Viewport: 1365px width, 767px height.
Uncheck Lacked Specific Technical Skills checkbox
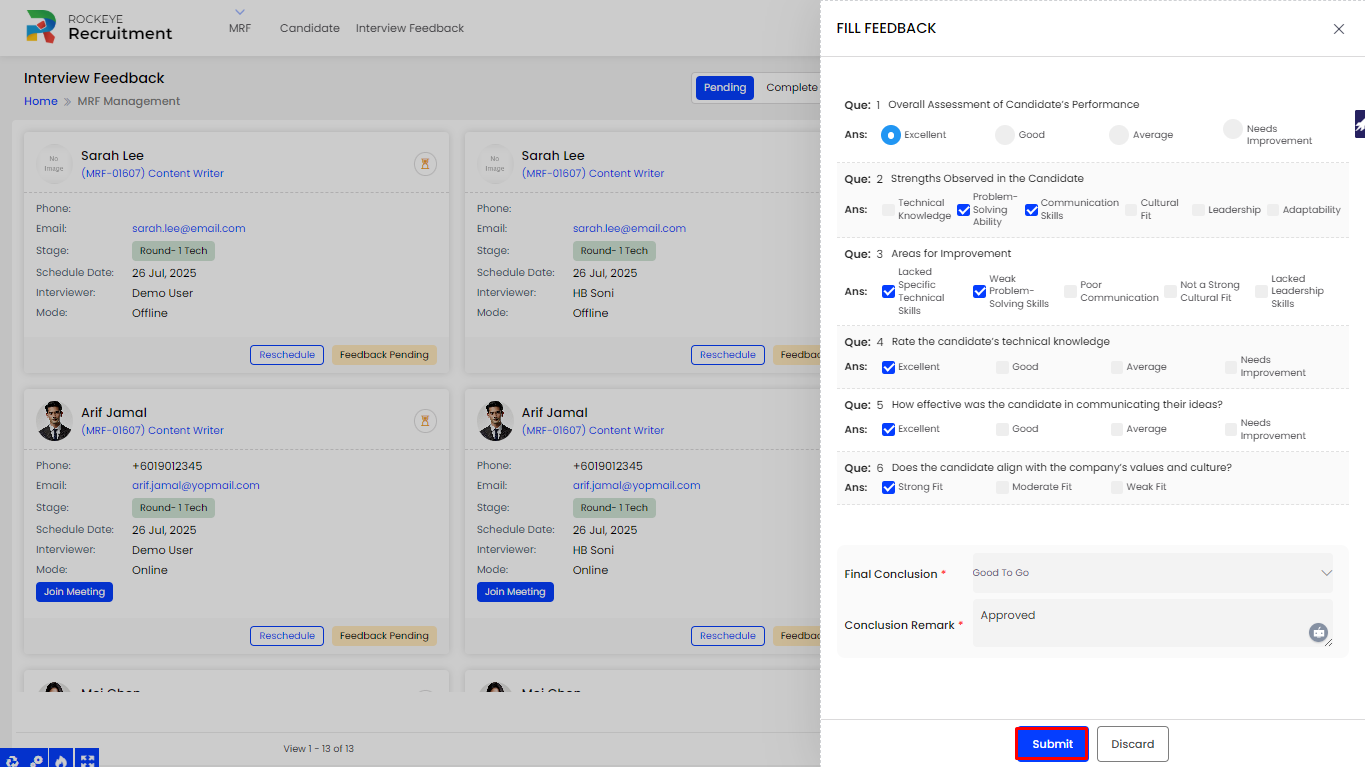[888, 292]
